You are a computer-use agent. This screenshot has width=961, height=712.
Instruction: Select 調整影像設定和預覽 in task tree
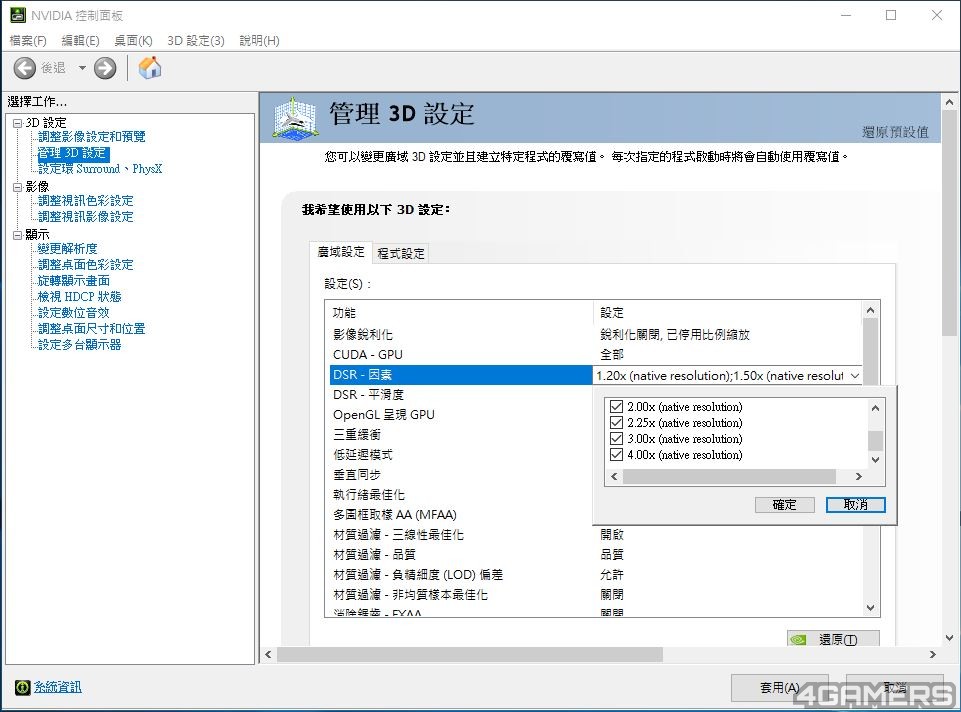(91, 137)
